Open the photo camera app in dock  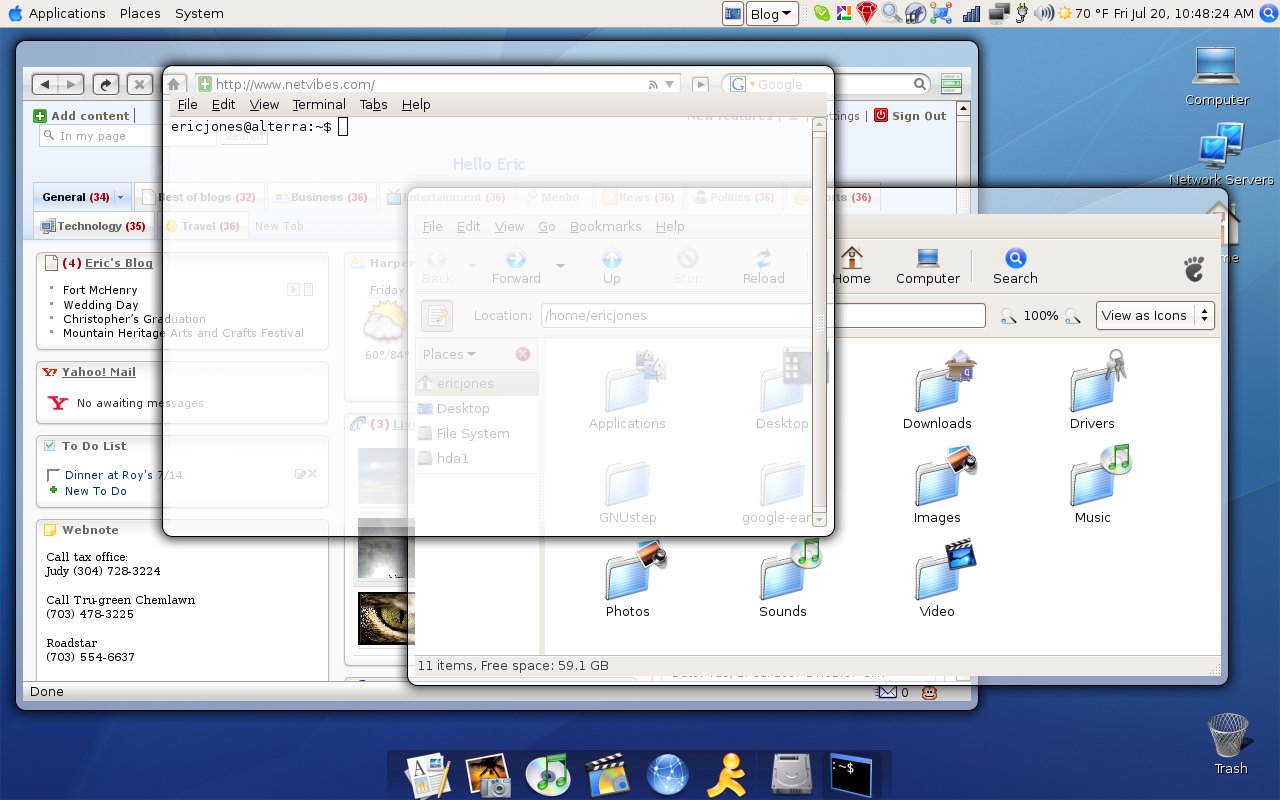[488, 775]
